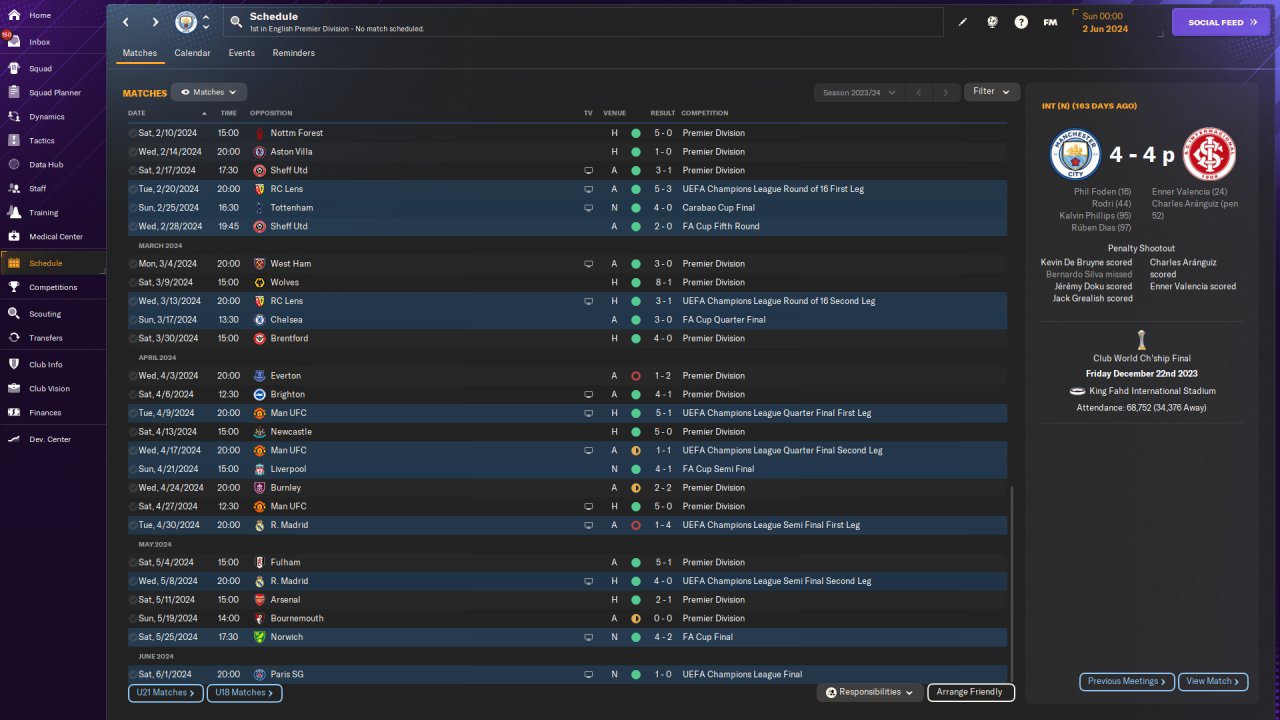Select the UEFA Champions League Final row
This screenshot has width=1280, height=720.
567,675
